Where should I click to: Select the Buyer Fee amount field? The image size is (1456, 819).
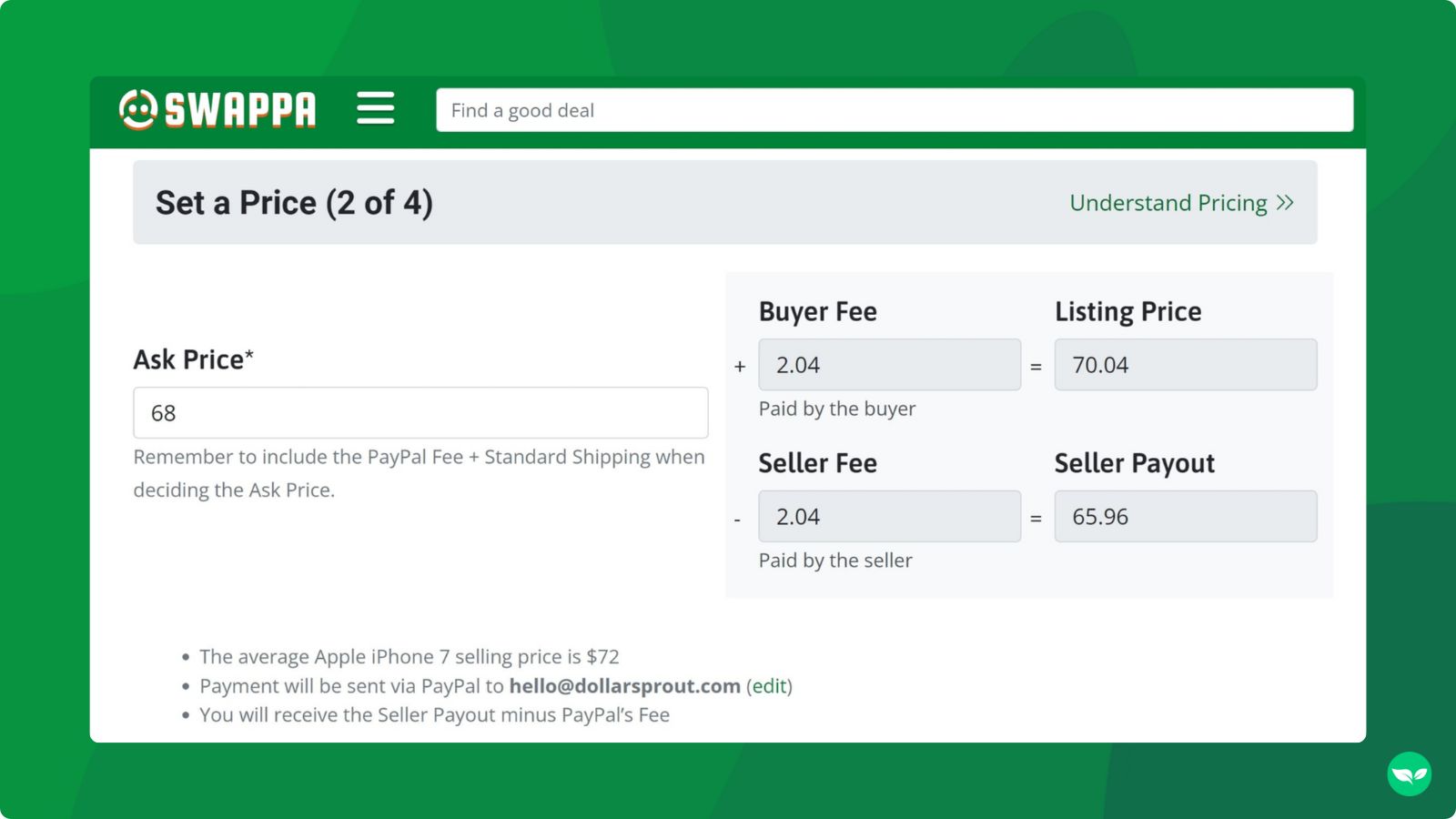(x=889, y=364)
